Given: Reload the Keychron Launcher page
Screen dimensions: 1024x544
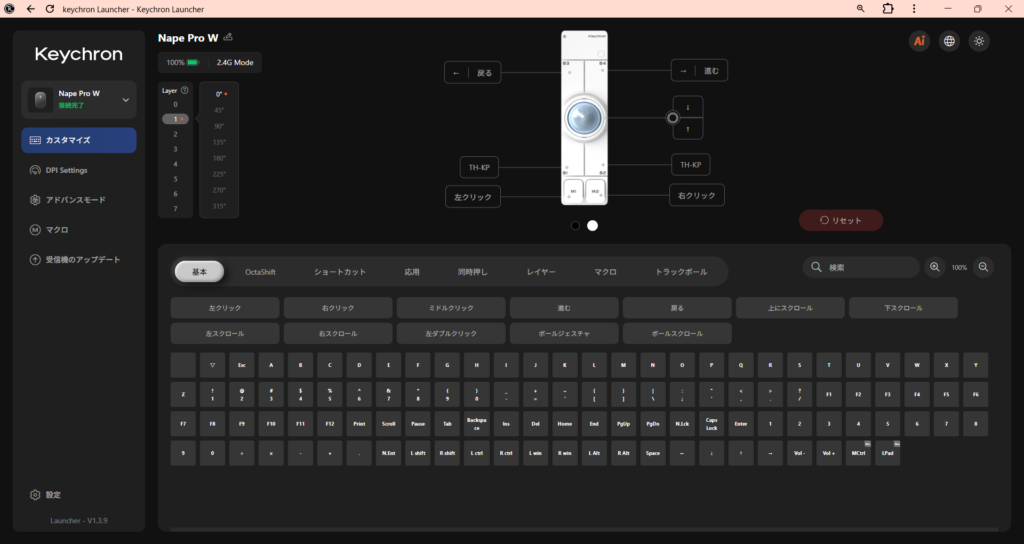Looking at the screenshot, I should click(50, 8).
